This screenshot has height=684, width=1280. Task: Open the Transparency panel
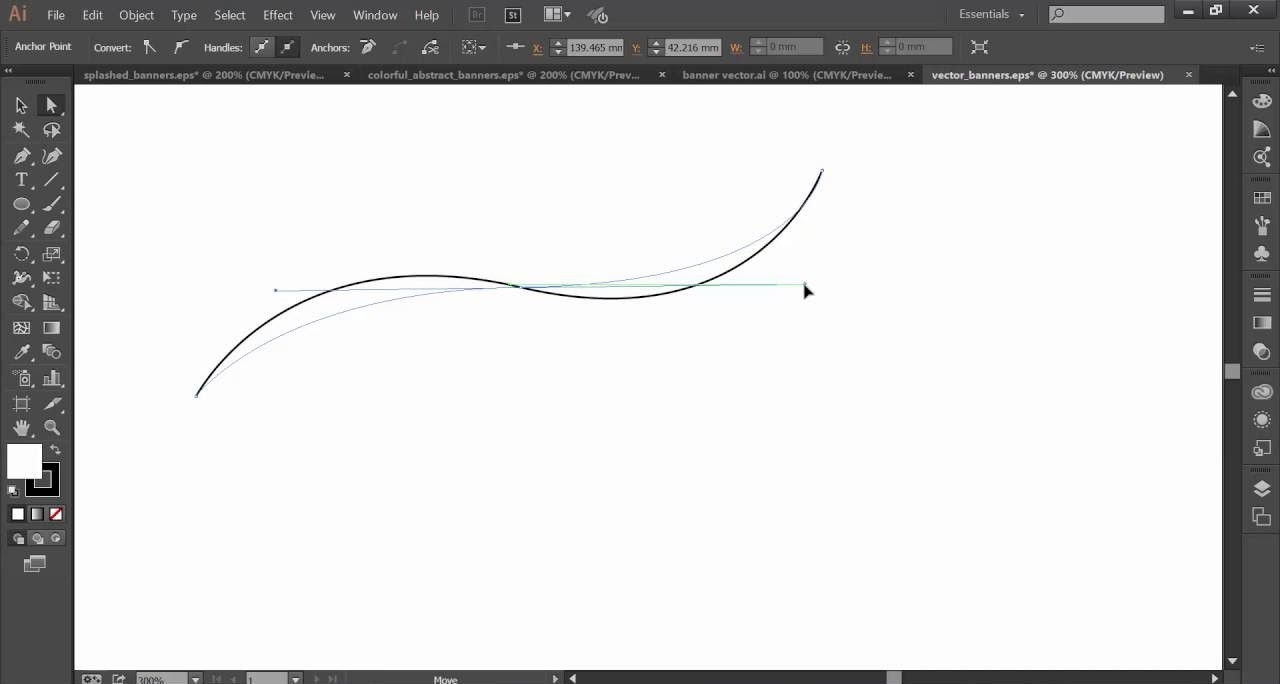pyautogui.click(x=1262, y=351)
